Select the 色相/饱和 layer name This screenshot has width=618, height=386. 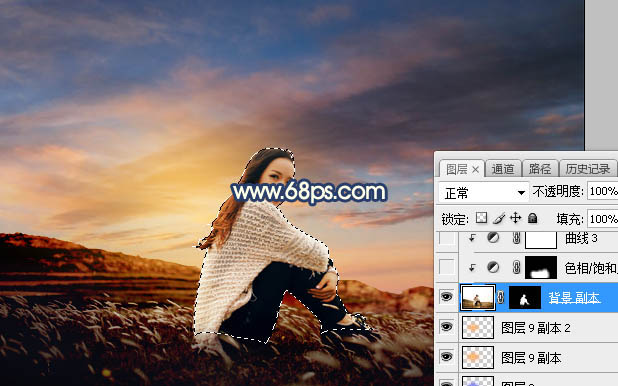591,268
